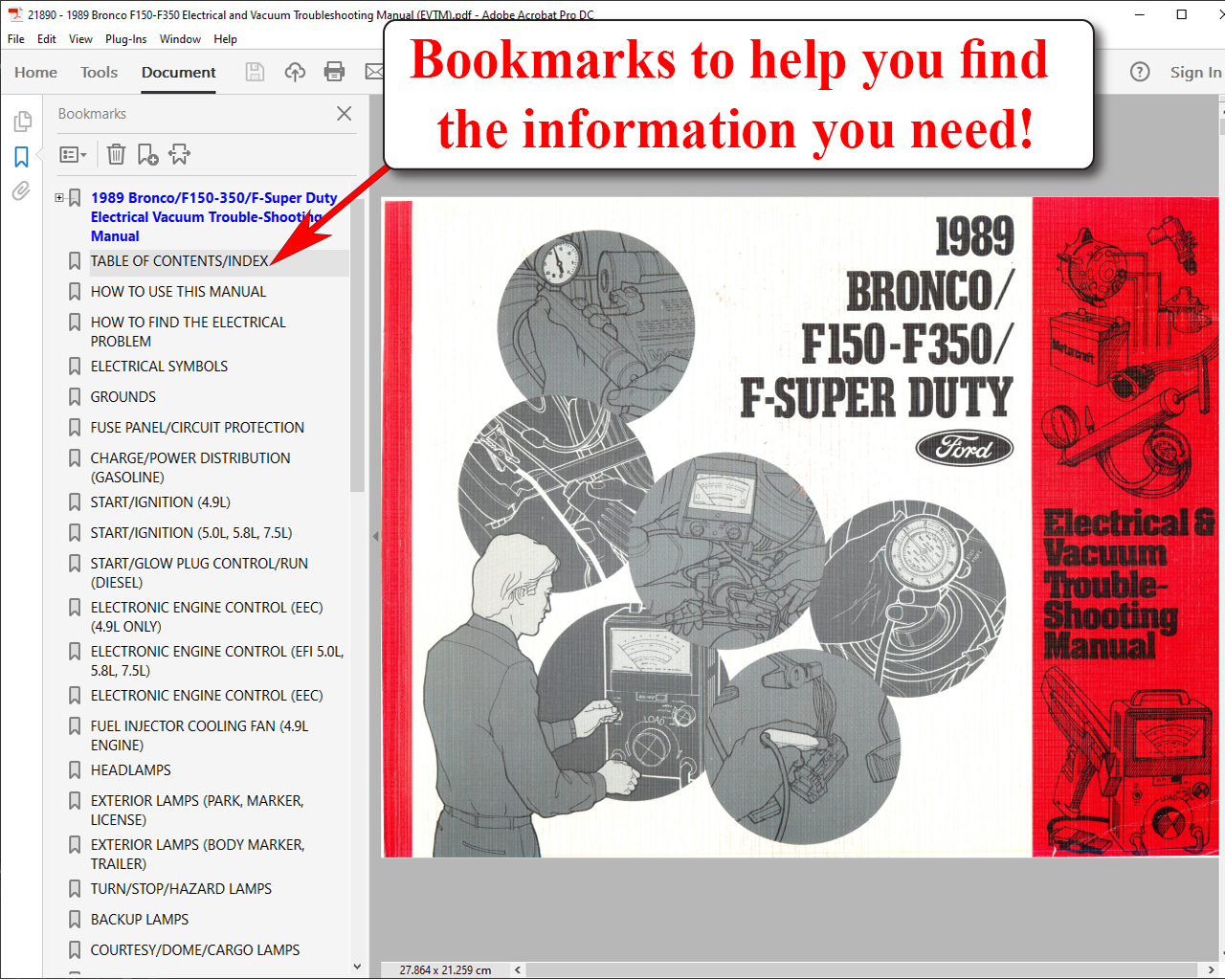Jump to HEADLAMPS bookmark
Screen dimensions: 1225x980
130,770
